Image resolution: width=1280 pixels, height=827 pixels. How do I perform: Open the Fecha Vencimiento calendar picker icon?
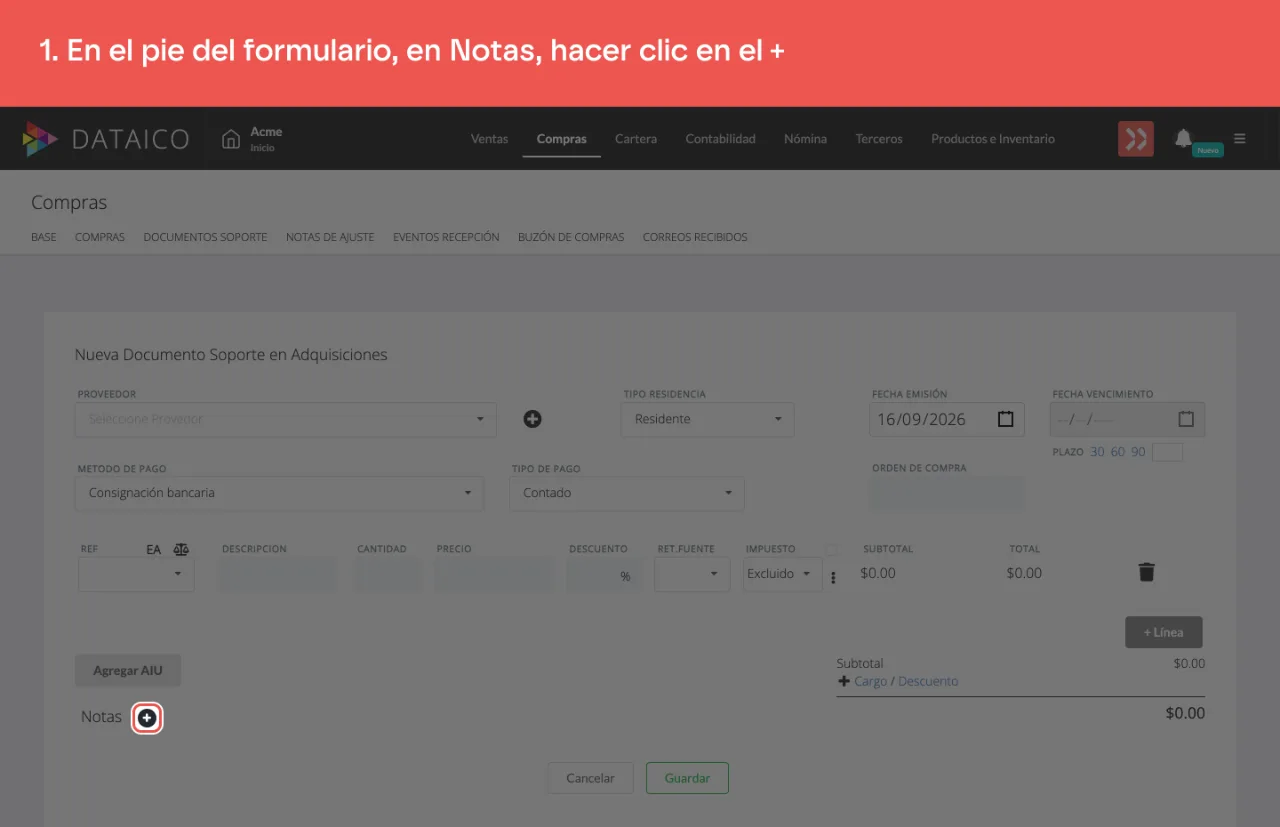click(x=1186, y=419)
